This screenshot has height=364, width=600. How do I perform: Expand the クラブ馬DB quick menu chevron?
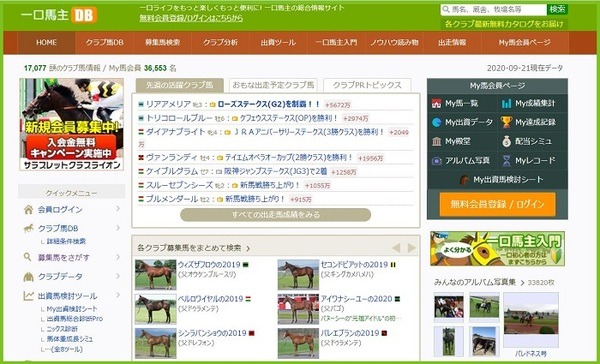[x=118, y=228]
